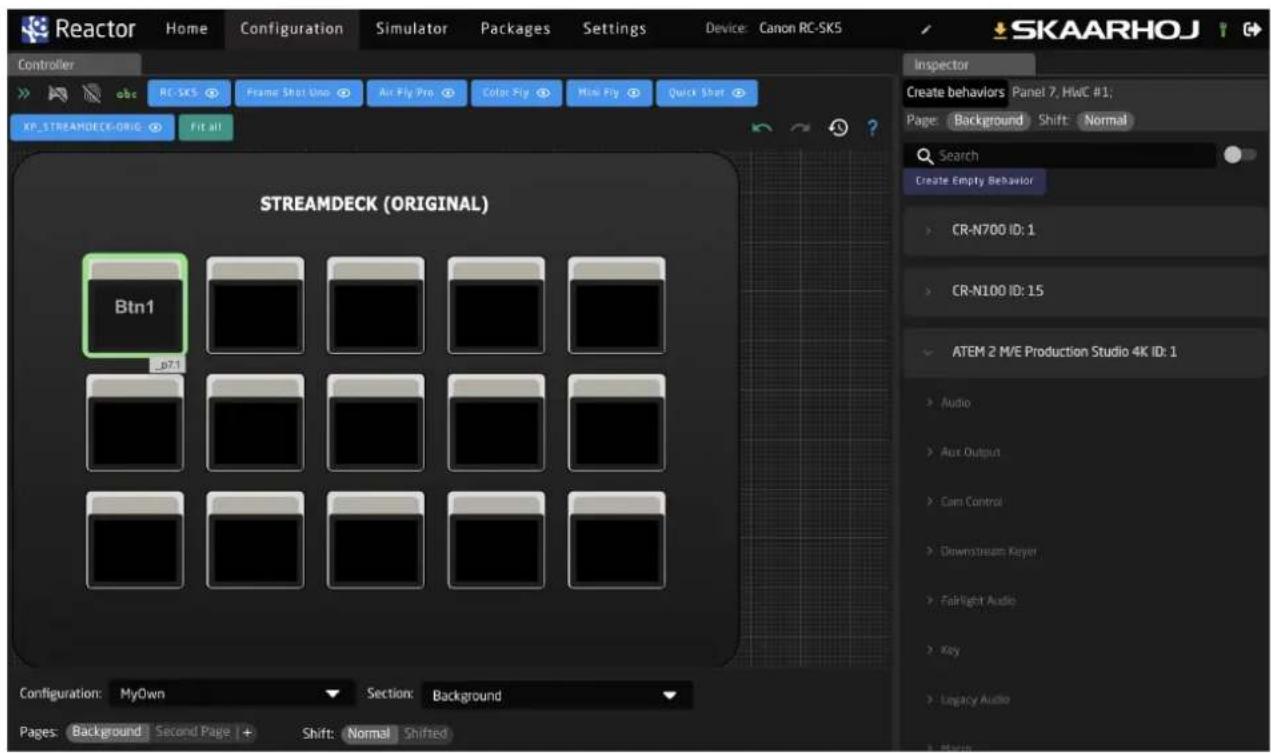Toggle visibility eye on XP_STREAMDECK-ORIG
This screenshot has height=753, width=1271.
click(x=156, y=128)
